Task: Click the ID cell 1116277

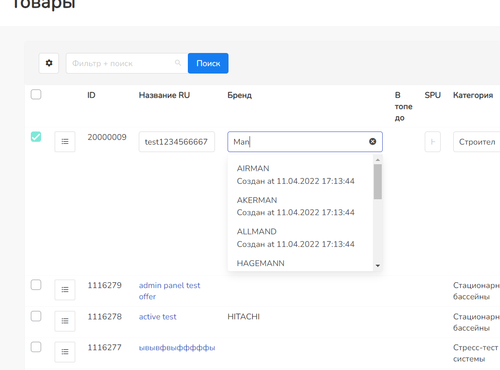Action: click(105, 348)
